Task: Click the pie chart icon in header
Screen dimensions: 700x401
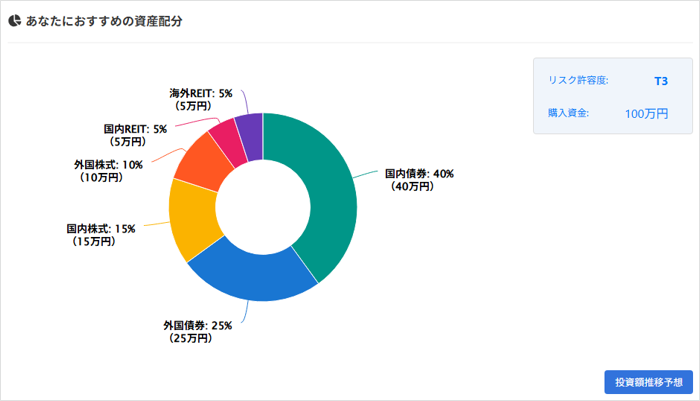Action: click(x=15, y=20)
